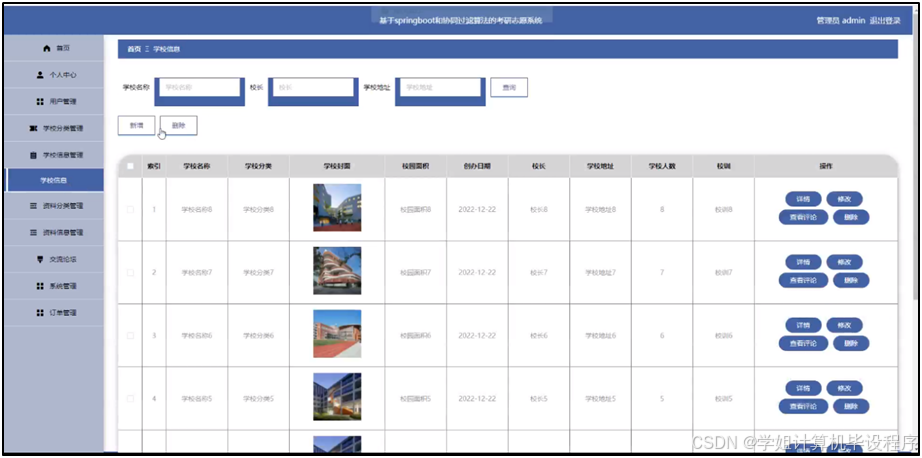Collapse the 学校信息管理 sidebar menu
This screenshot has width=922, height=458.
pyautogui.click(x=54, y=155)
